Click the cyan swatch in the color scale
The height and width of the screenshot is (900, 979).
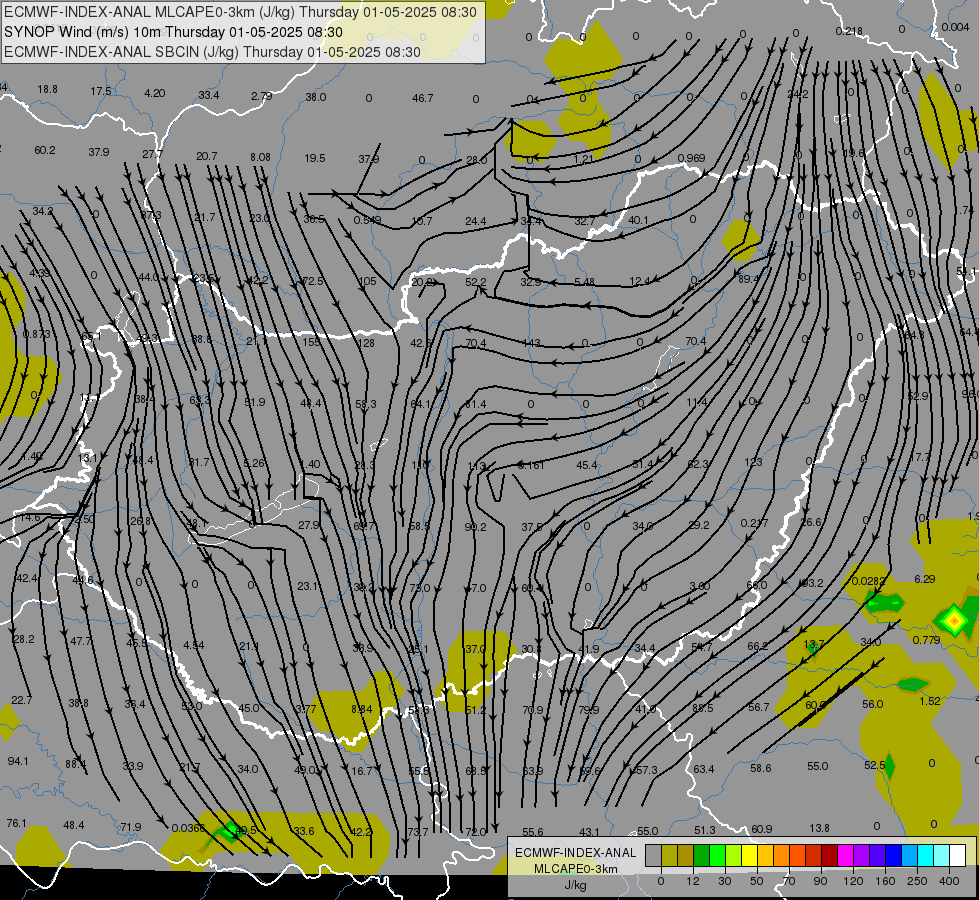pyautogui.click(x=925, y=856)
